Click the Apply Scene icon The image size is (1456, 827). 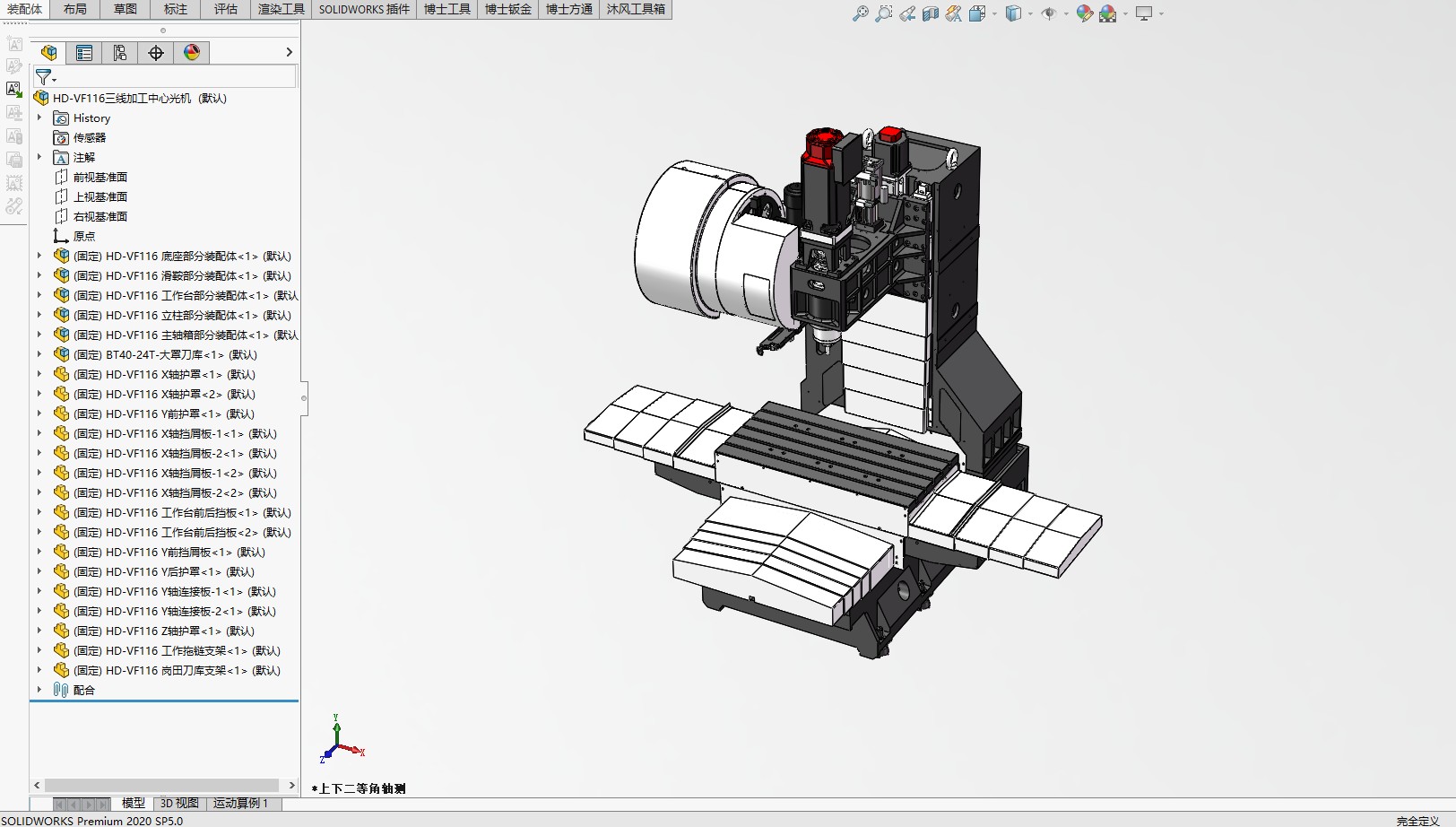pos(1108,13)
